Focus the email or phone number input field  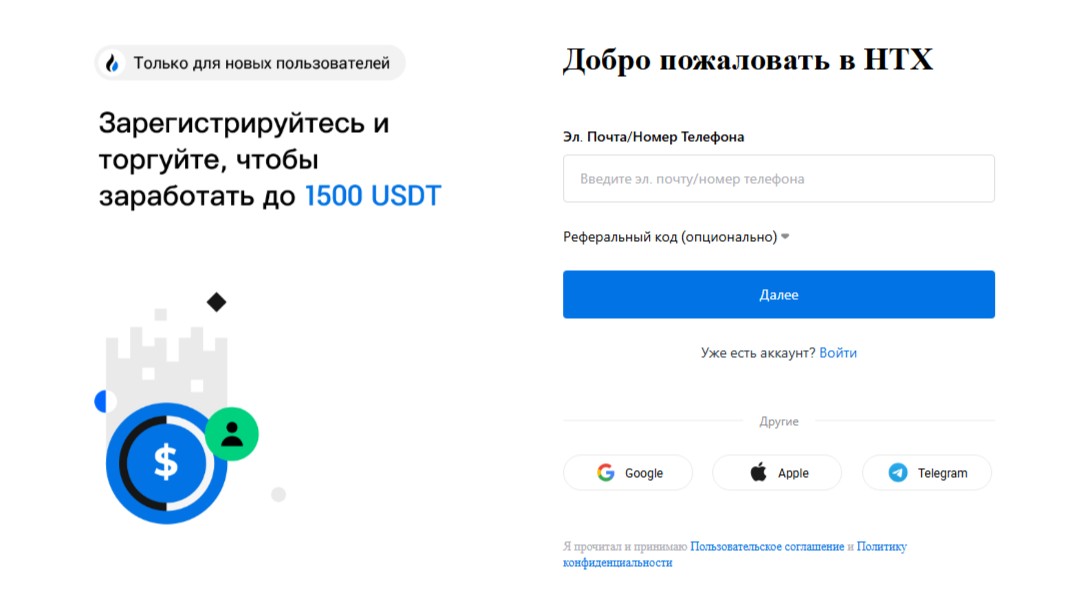point(778,179)
